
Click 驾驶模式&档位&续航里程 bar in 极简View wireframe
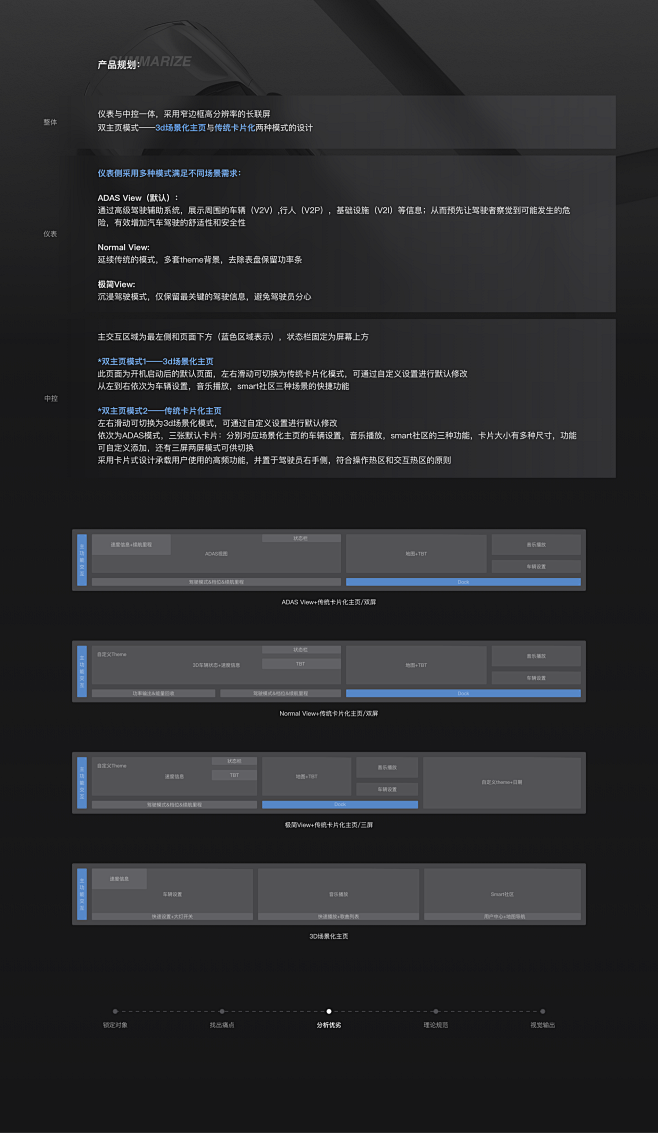point(174,804)
